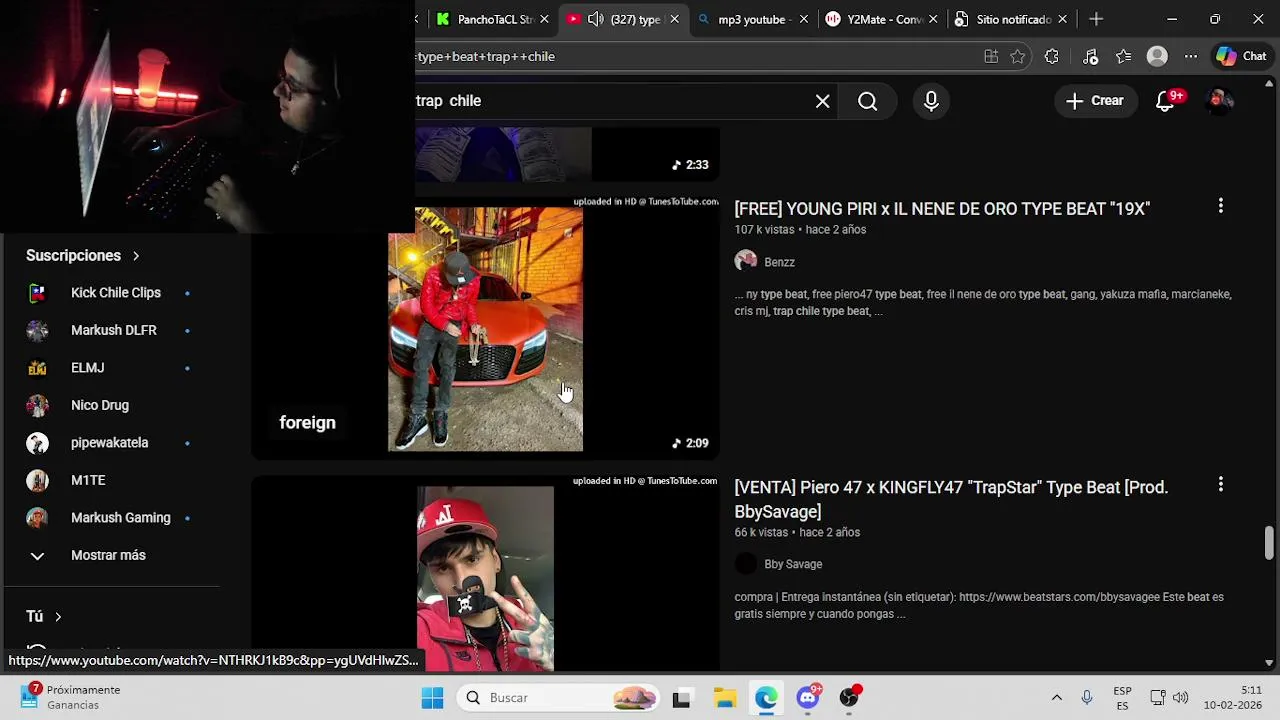Expand the Suscripciones section

click(x=83, y=256)
